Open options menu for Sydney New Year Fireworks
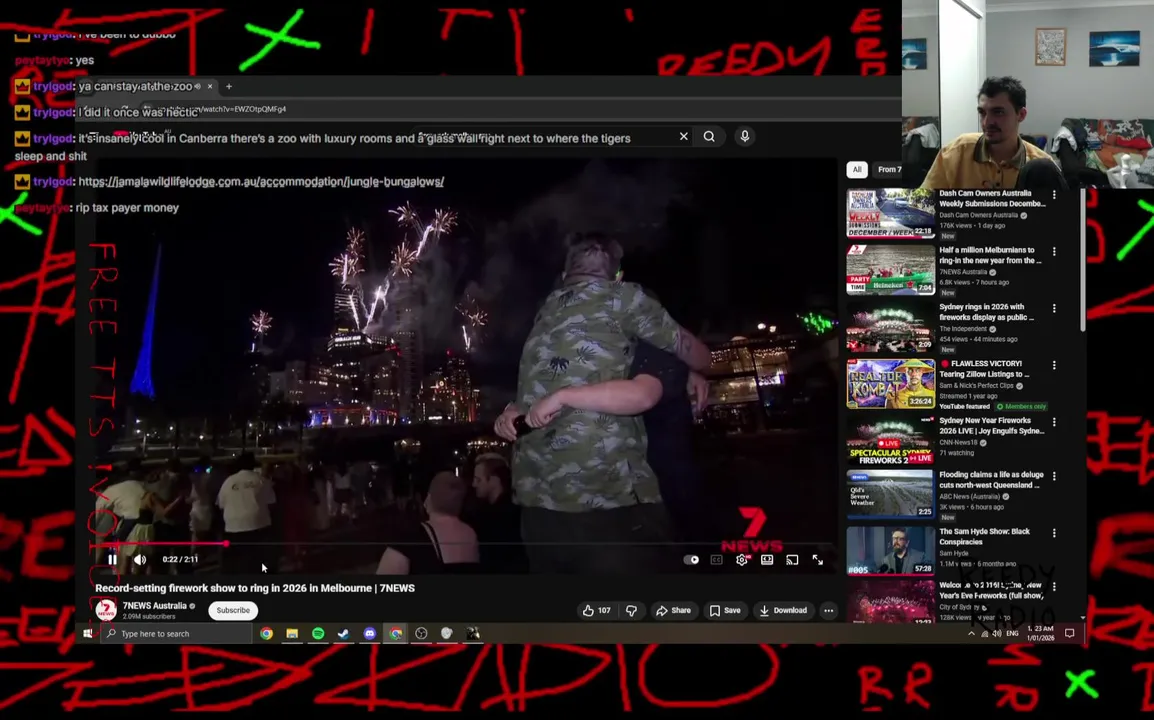This screenshot has height=720, width=1154. click(1054, 422)
